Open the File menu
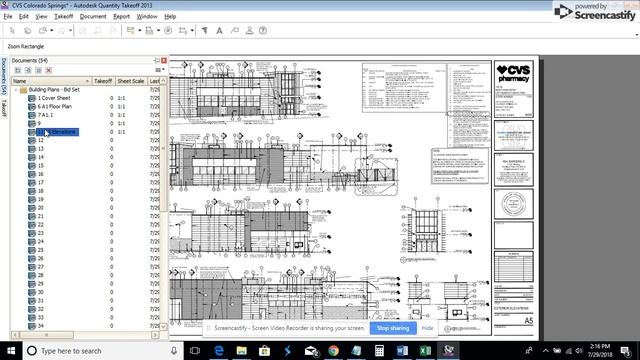 (8, 16)
